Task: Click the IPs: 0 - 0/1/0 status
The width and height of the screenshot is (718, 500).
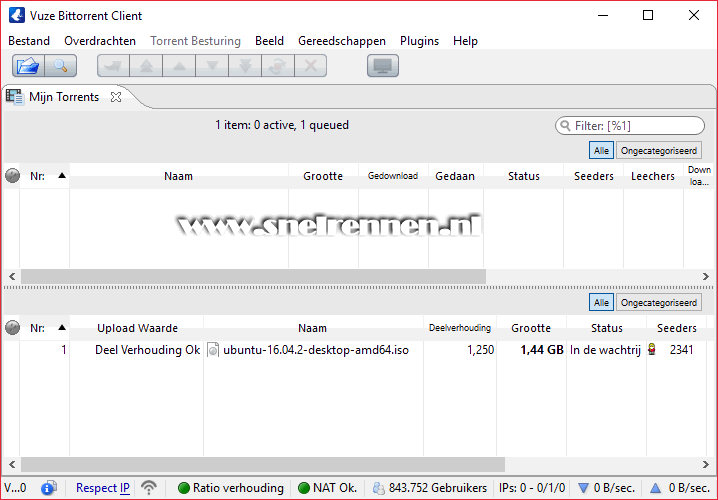Action: [x=532, y=488]
